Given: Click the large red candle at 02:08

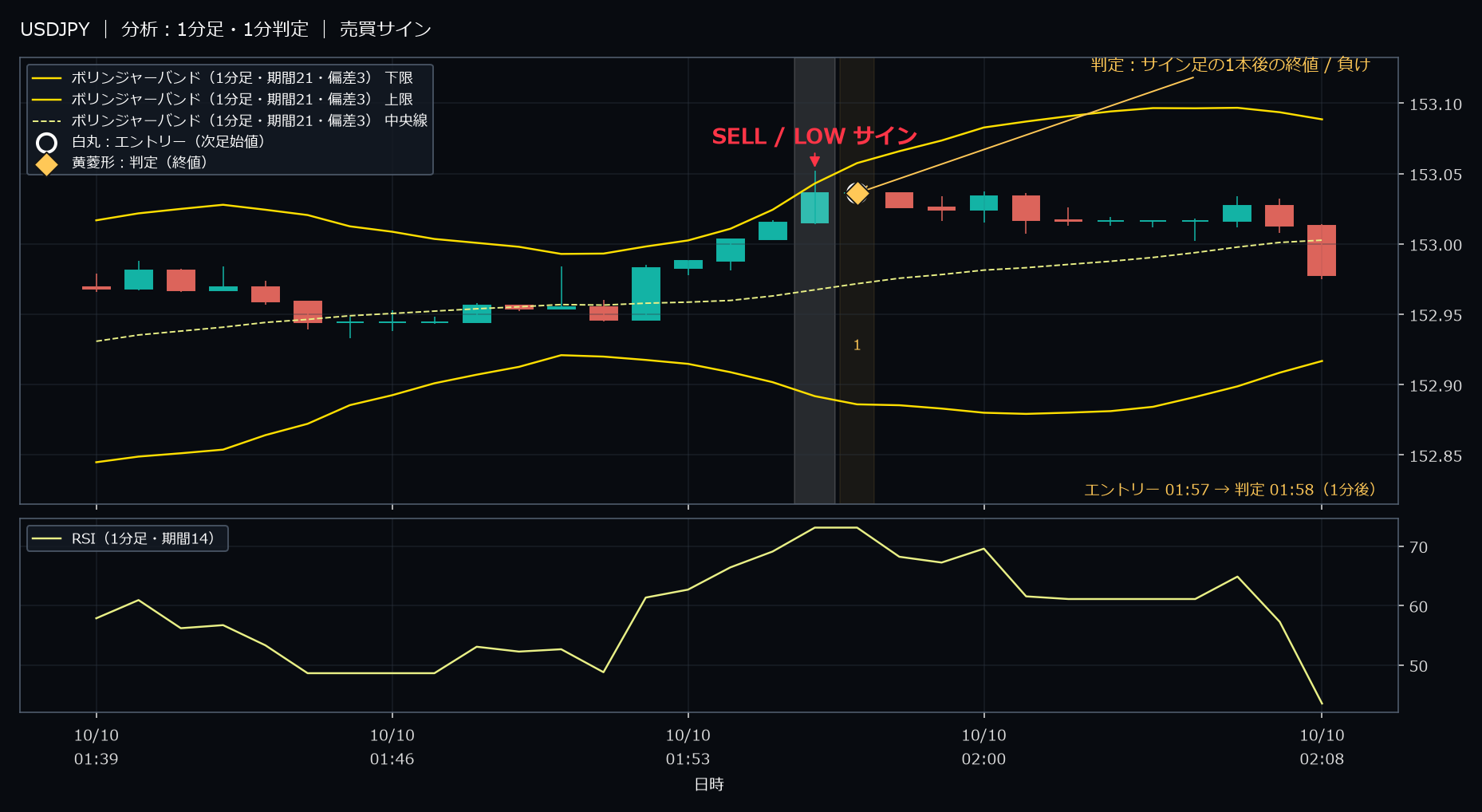Looking at the screenshot, I should point(1322,250).
